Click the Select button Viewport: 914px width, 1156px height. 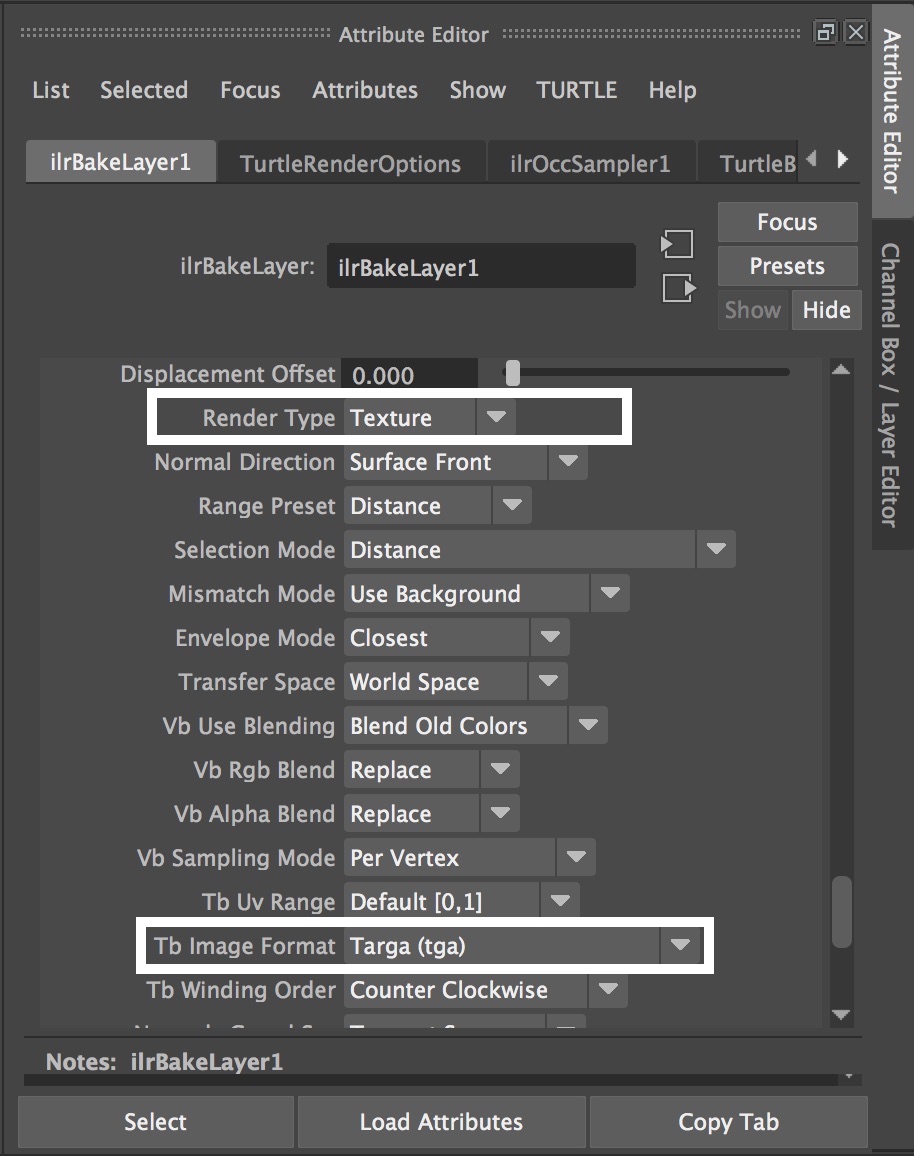(156, 1121)
